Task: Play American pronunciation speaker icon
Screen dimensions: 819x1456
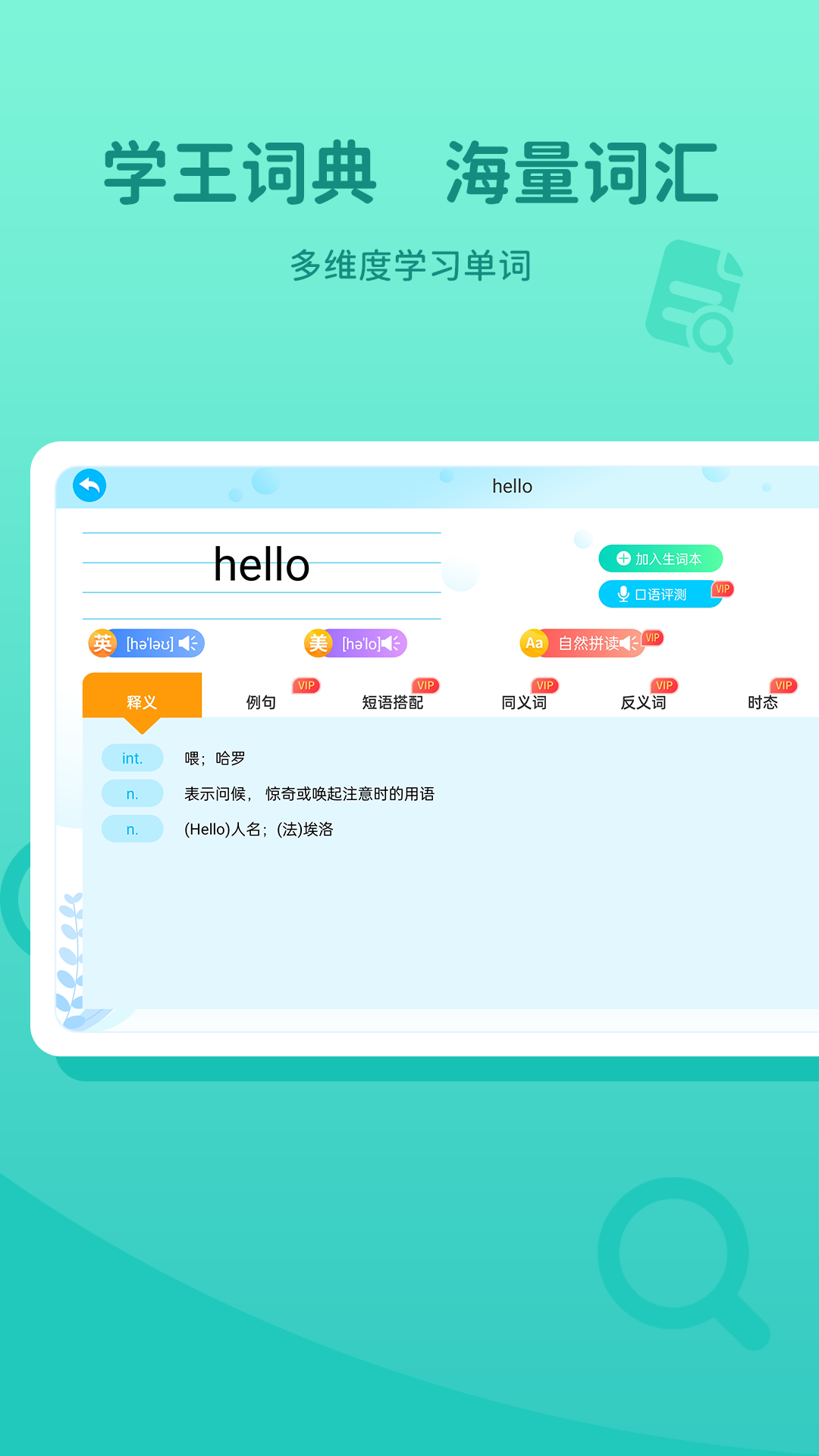Action: click(391, 644)
